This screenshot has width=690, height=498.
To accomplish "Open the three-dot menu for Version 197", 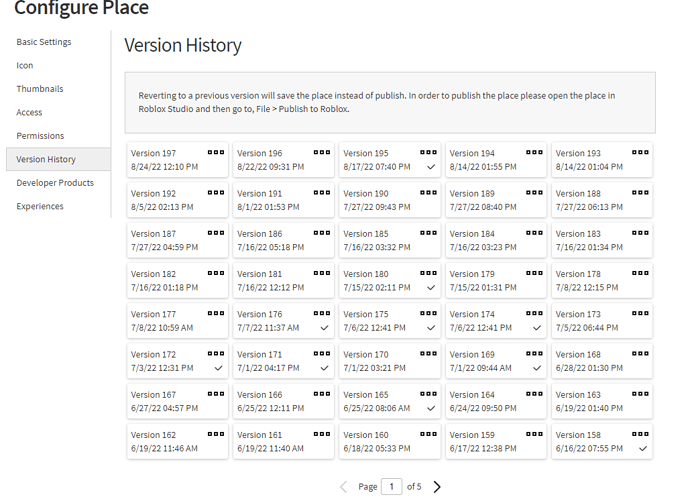I will click(216, 152).
